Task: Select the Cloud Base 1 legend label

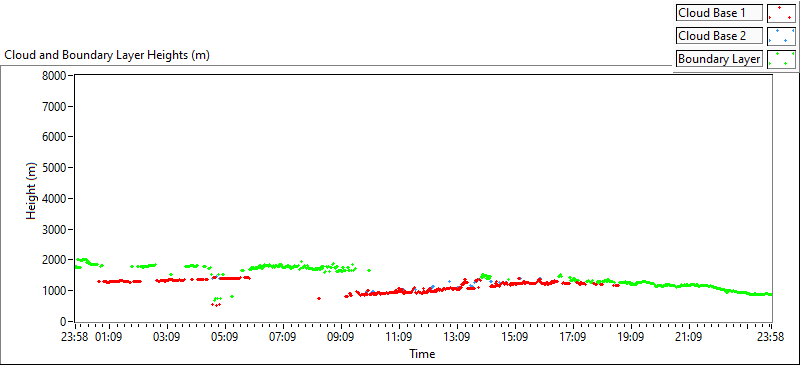Action: (719, 13)
